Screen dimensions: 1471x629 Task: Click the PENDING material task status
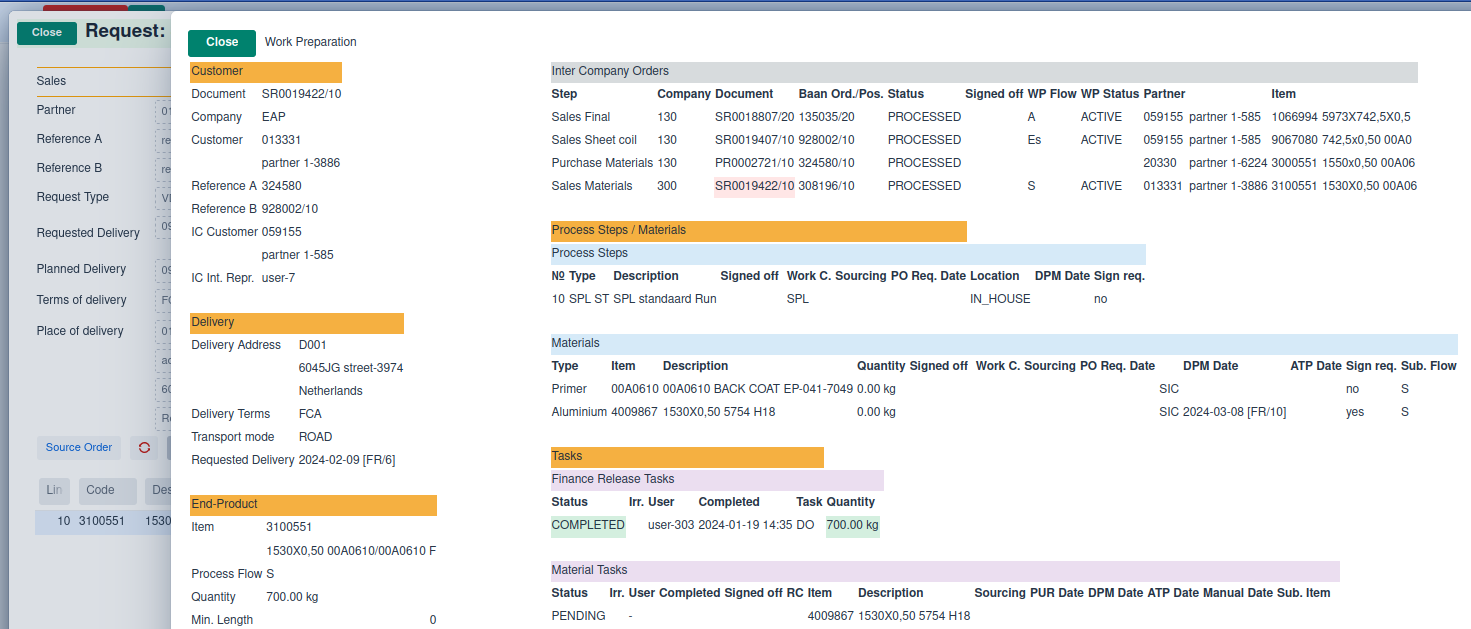578,616
